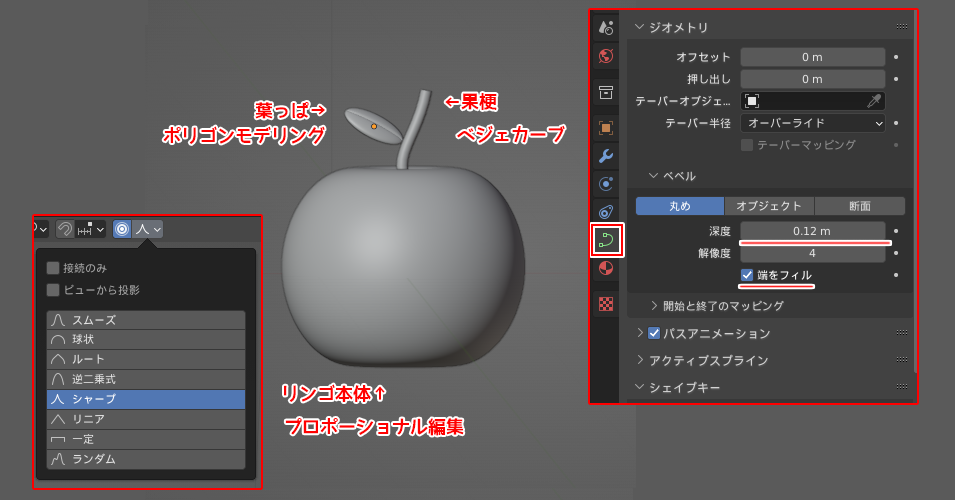
Task: Open the Material properties tab icon
Action: point(605,268)
